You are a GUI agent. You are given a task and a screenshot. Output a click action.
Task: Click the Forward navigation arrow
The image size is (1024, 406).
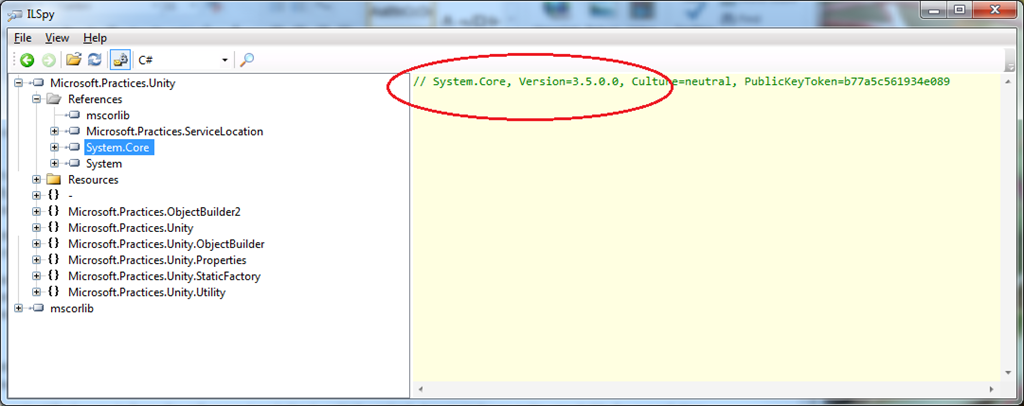tap(47, 60)
